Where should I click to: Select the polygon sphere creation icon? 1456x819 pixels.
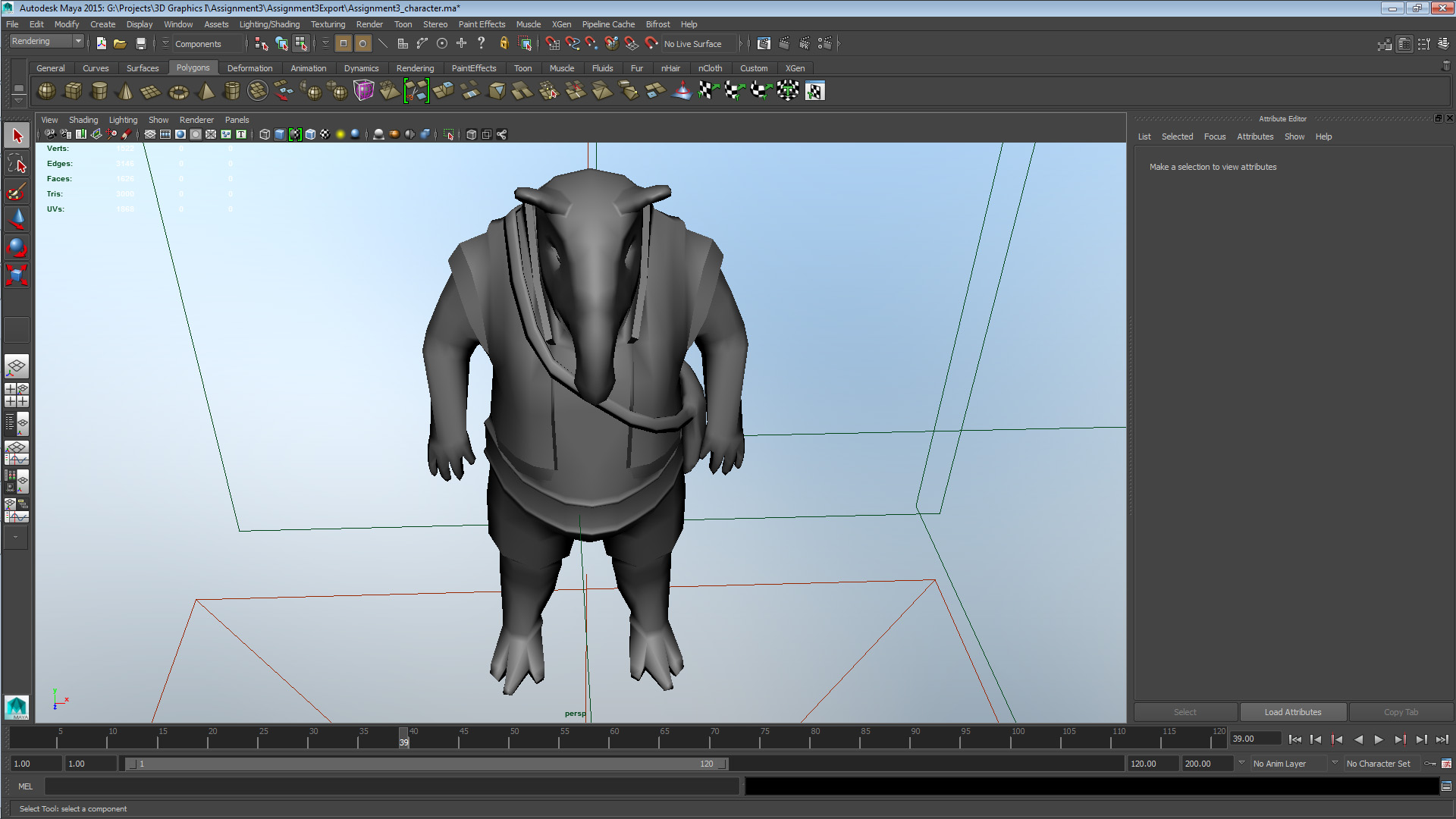45,91
